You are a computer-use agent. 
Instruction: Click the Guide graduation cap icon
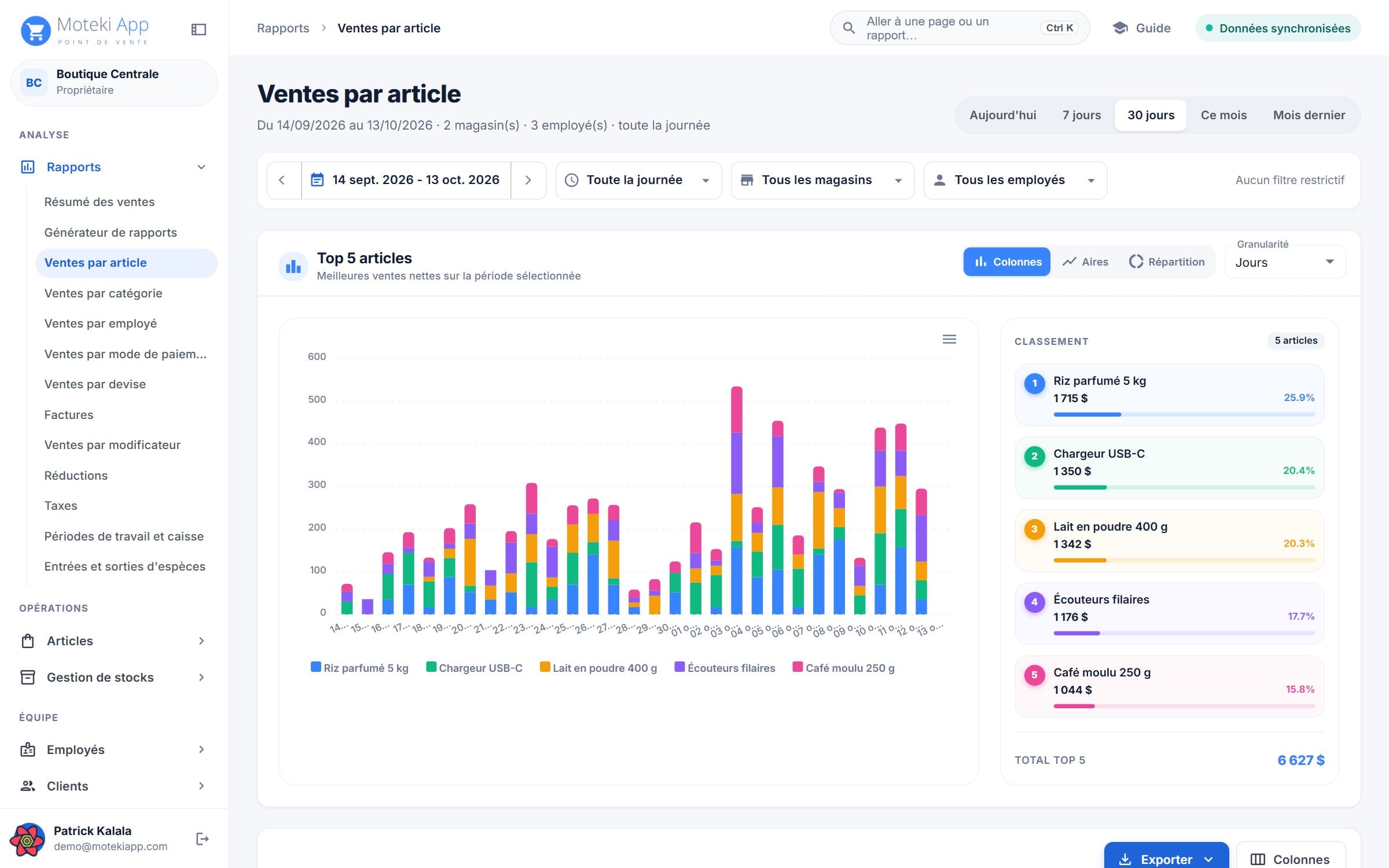[1120, 28]
